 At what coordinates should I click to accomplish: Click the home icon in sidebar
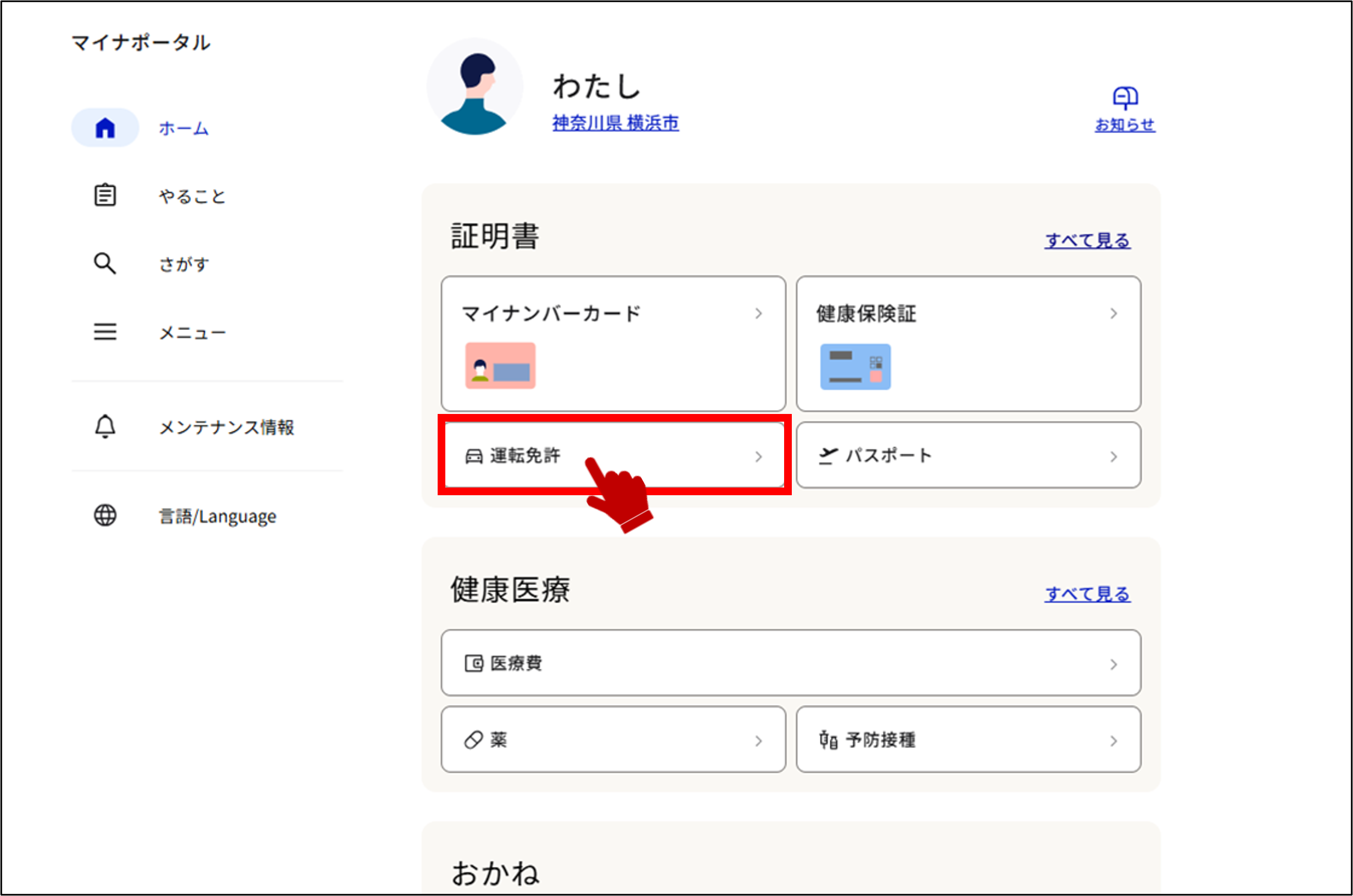coord(105,127)
